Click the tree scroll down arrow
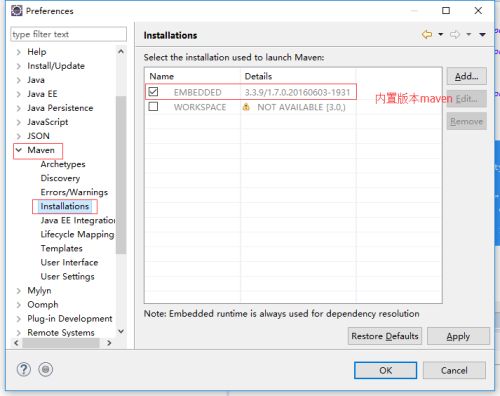 (x=121, y=331)
